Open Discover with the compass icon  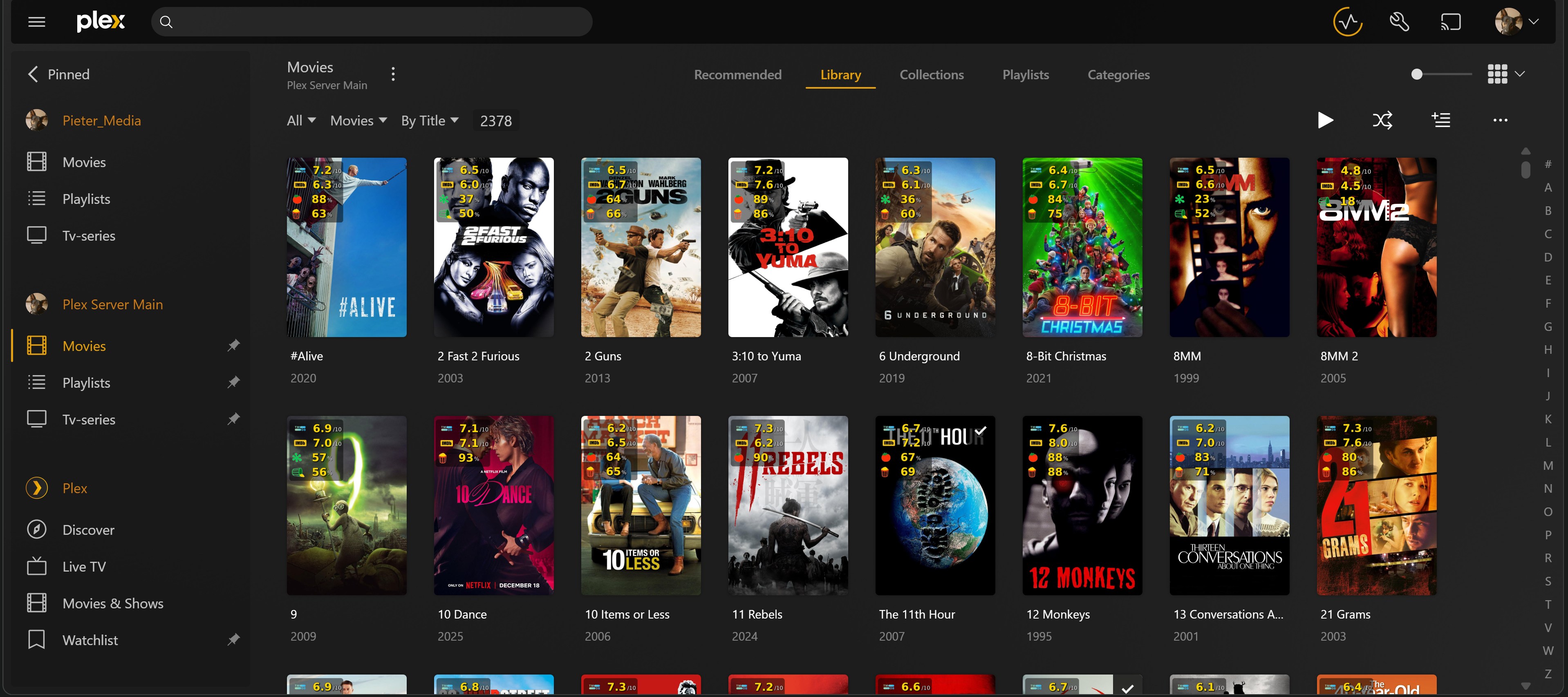[x=37, y=529]
